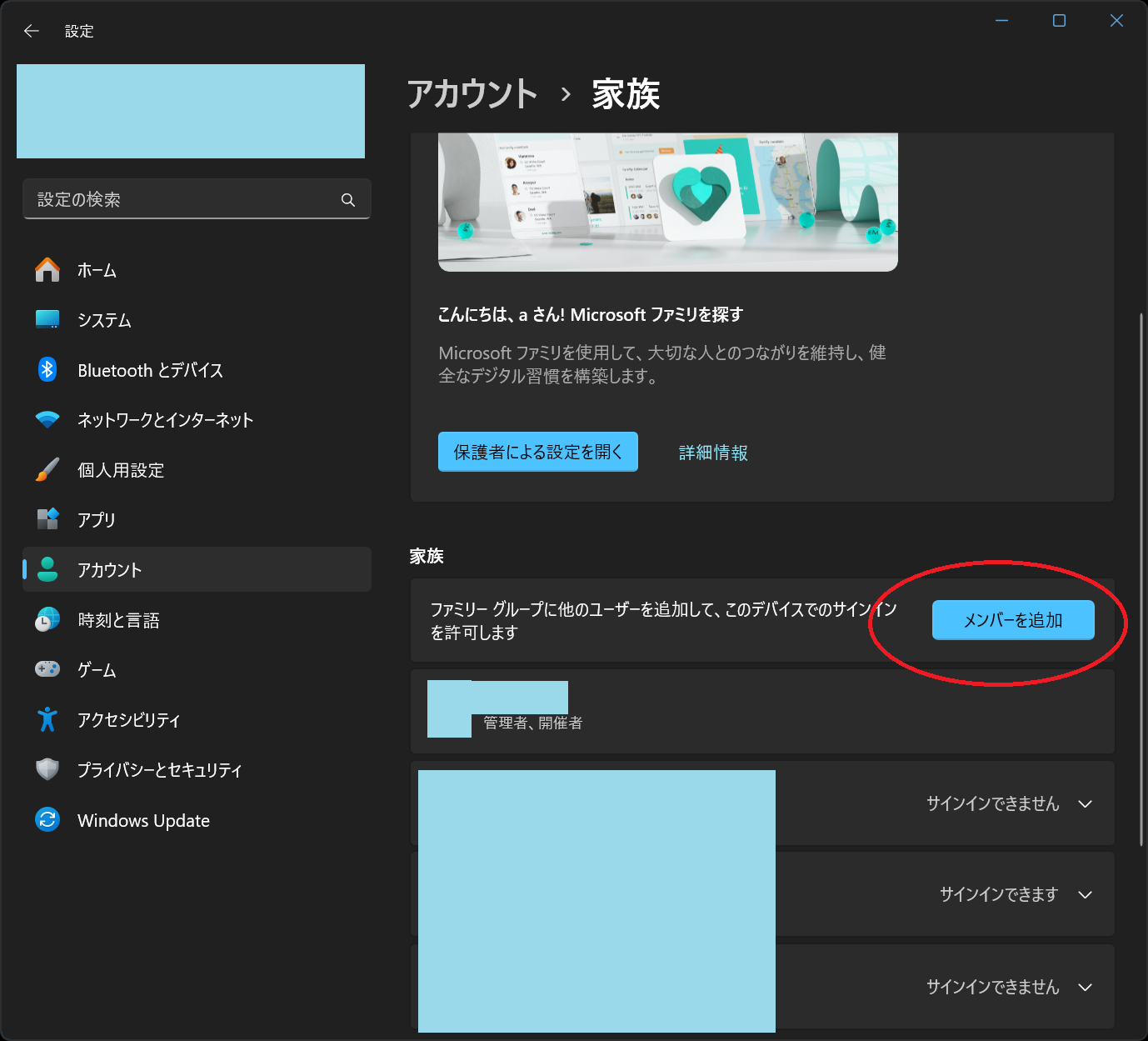Click the Bluetooth icon
The height and width of the screenshot is (1041, 1148).
47,369
